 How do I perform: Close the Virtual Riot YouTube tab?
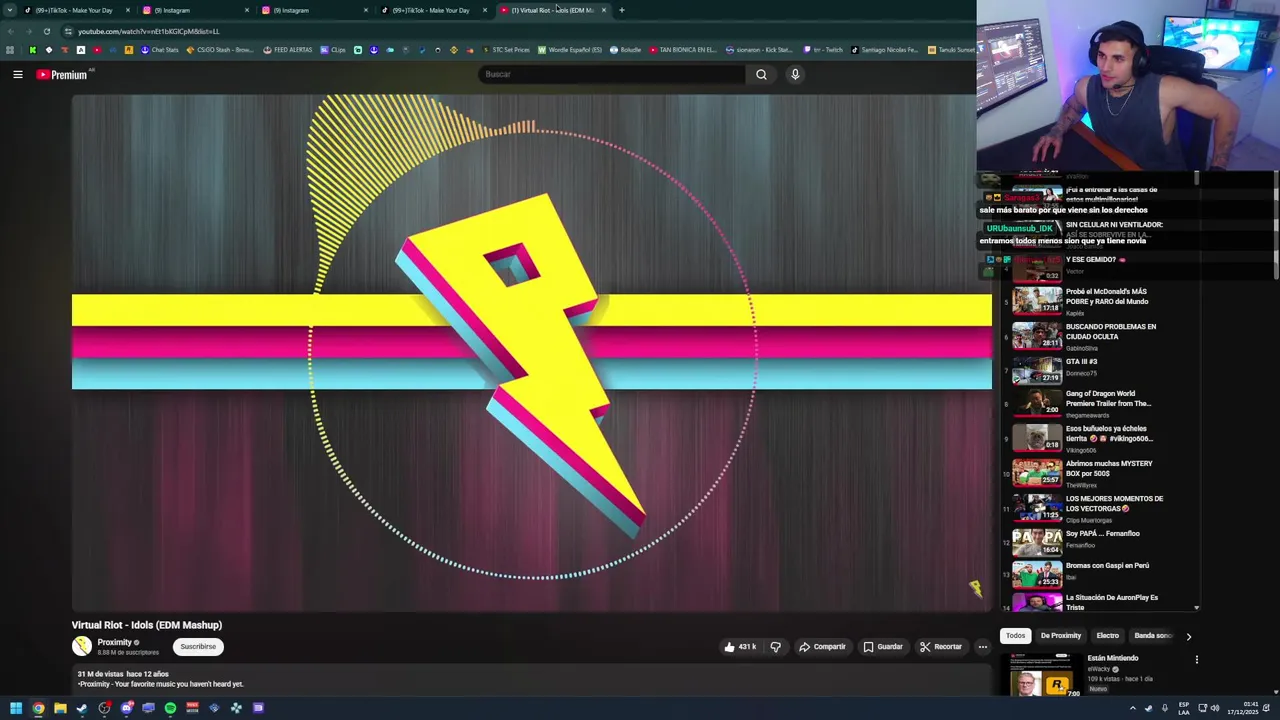[603, 10]
